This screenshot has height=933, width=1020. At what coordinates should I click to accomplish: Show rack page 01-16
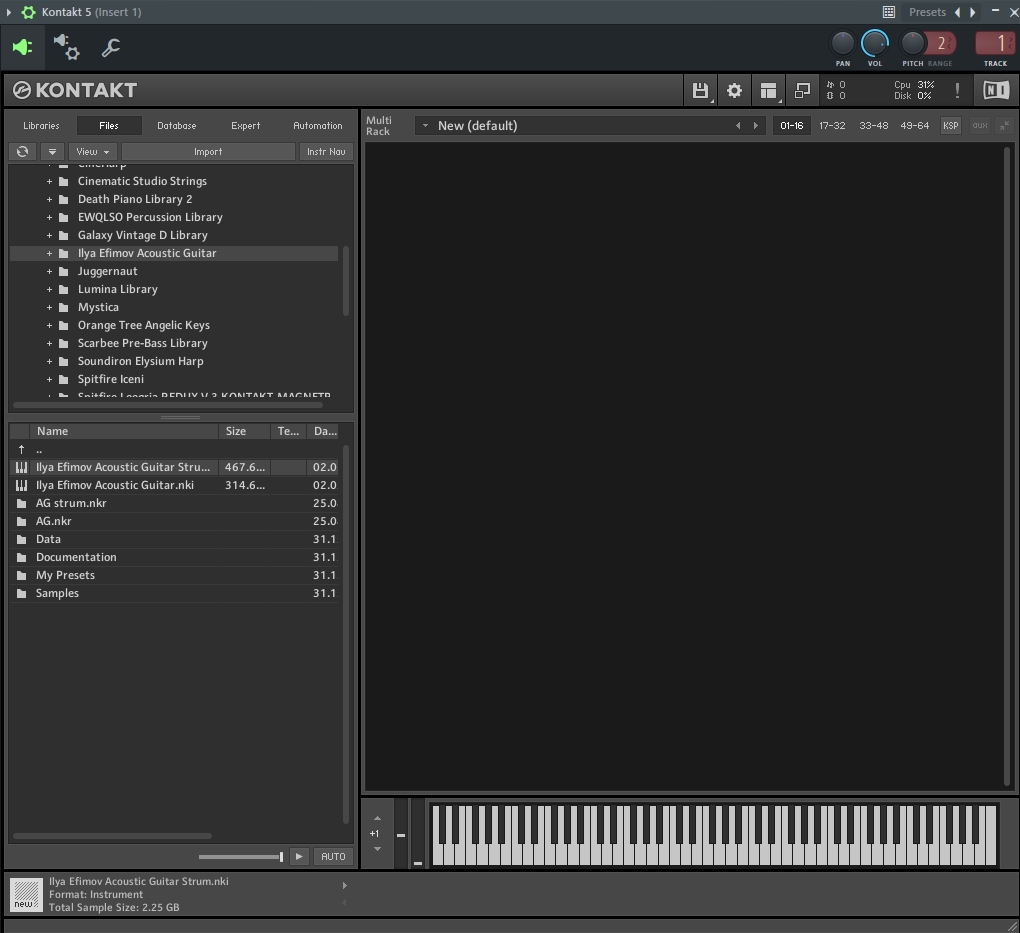pyautogui.click(x=792, y=126)
